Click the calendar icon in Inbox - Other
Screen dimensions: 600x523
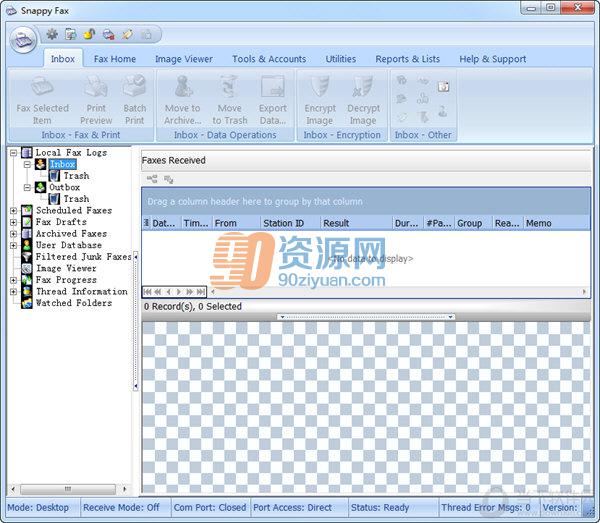[x=443, y=86]
